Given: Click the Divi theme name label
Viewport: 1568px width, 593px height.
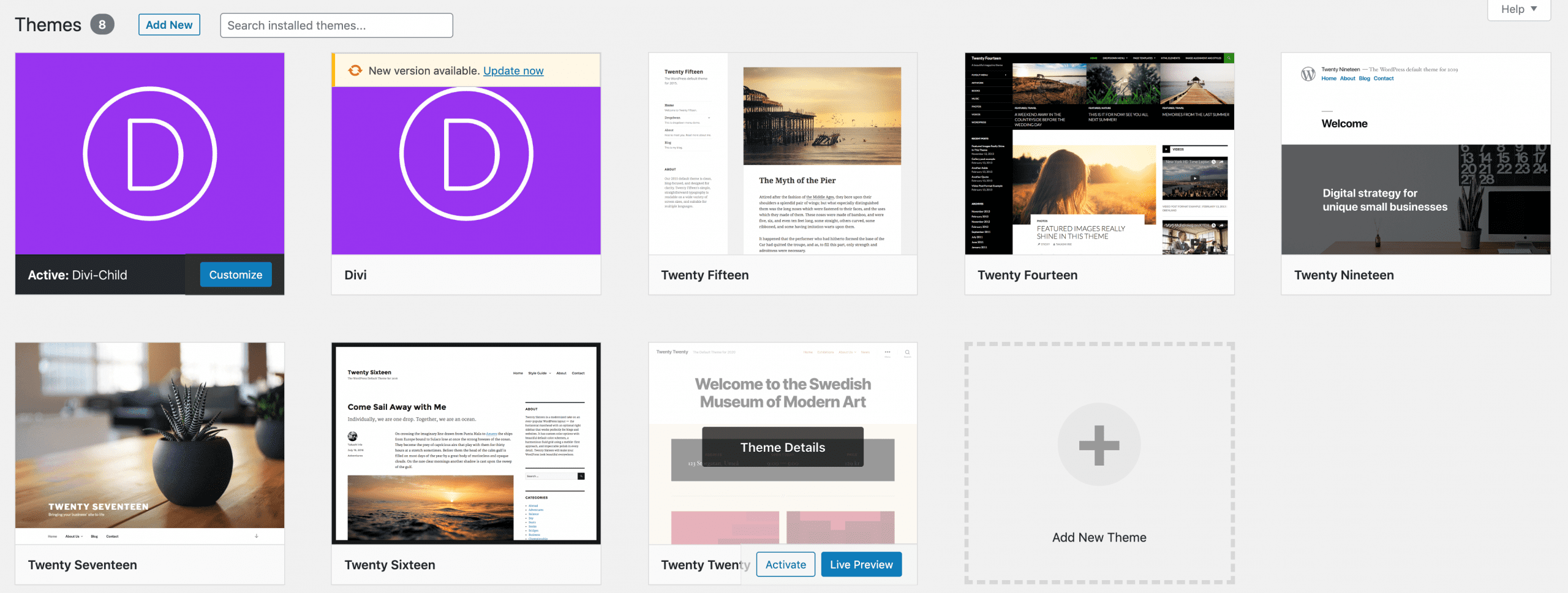Looking at the screenshot, I should (355, 275).
